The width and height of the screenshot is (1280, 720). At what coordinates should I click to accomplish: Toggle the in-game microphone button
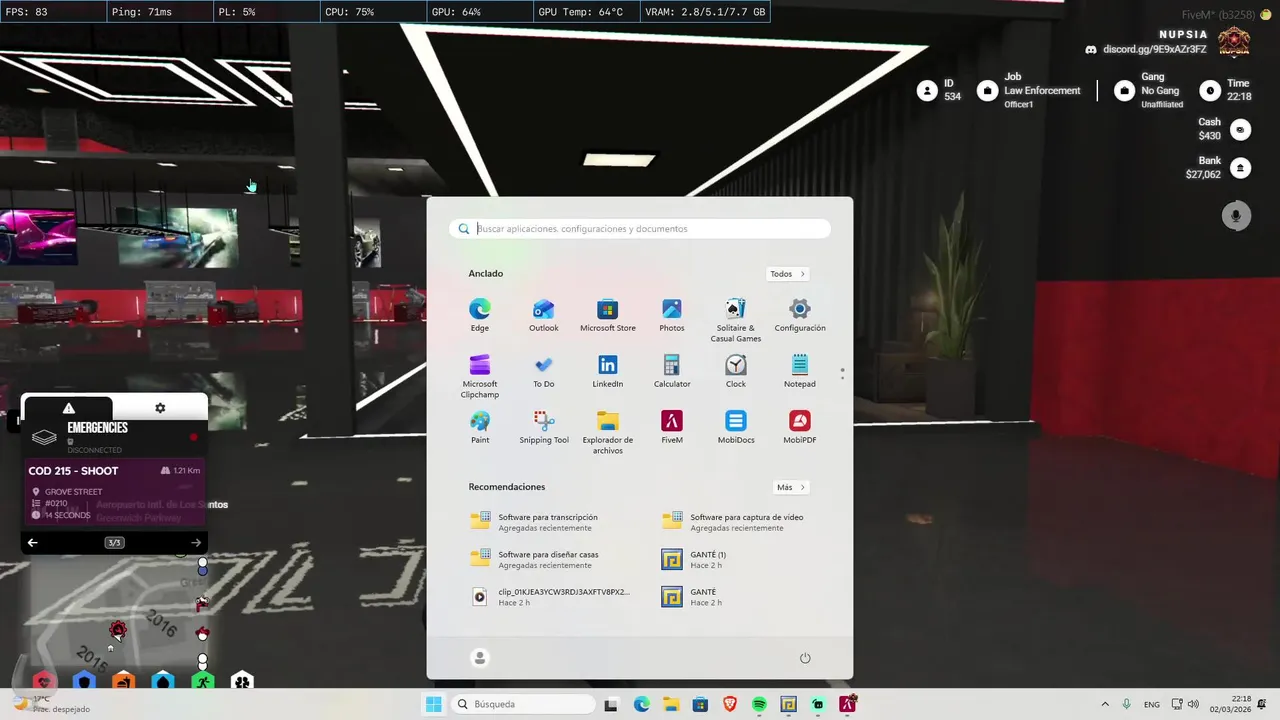pyautogui.click(x=1236, y=215)
